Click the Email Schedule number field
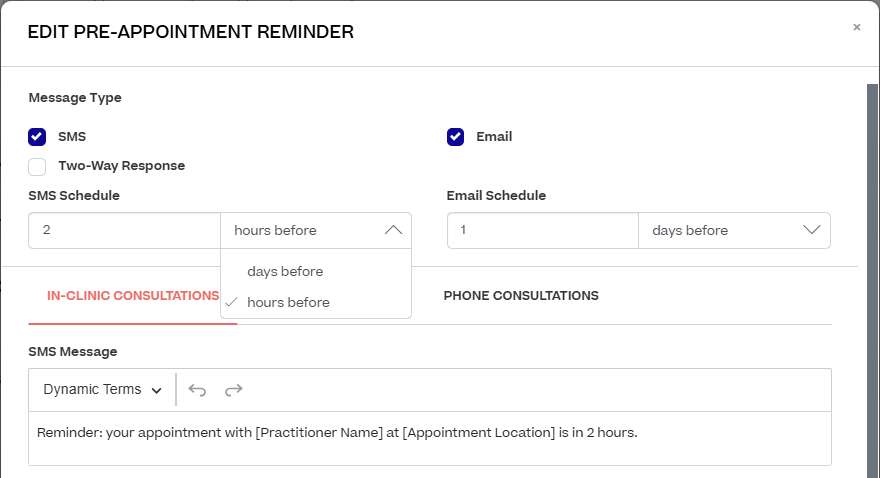880x478 pixels. click(542, 230)
